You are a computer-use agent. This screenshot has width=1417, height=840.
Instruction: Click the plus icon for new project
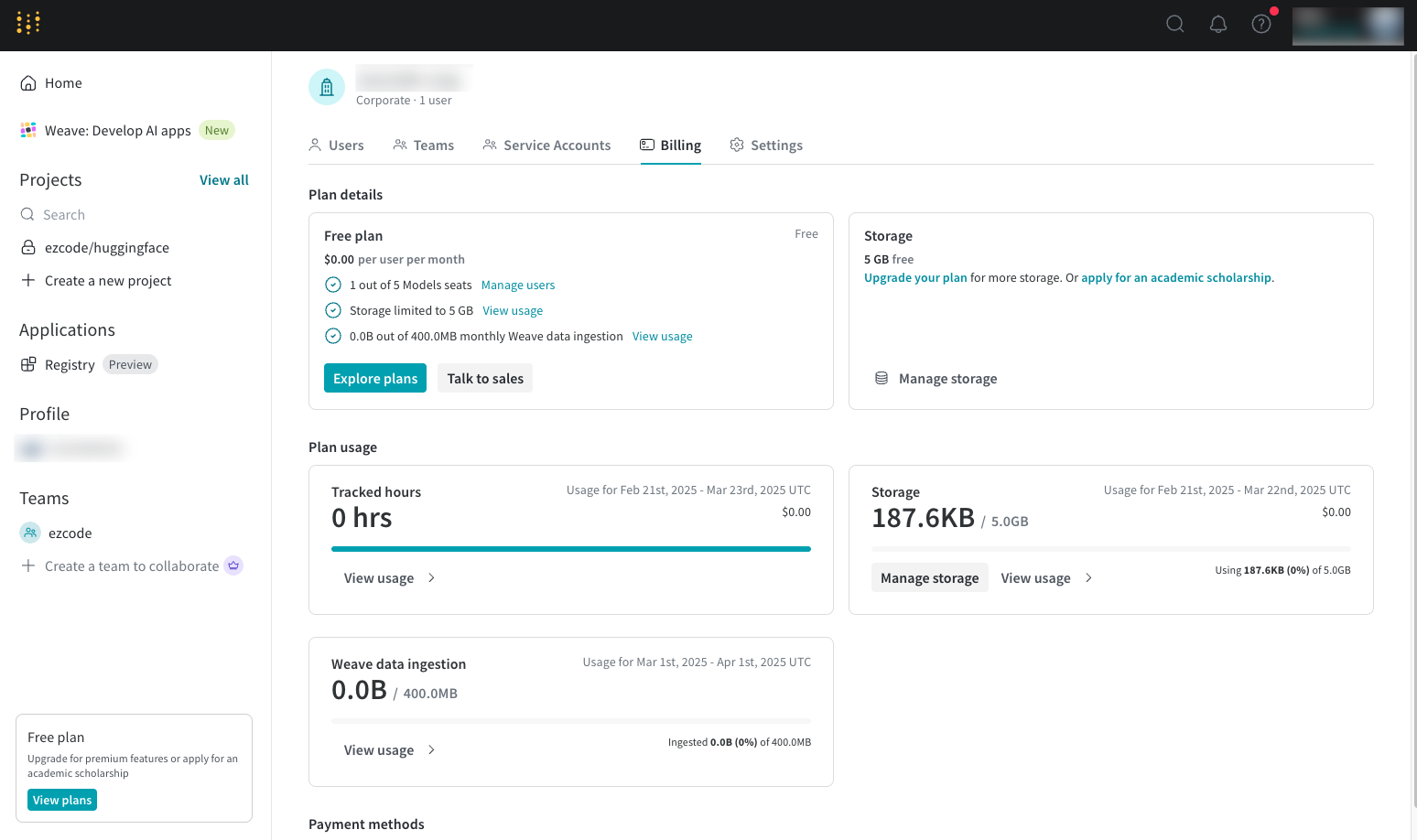pyautogui.click(x=28, y=280)
